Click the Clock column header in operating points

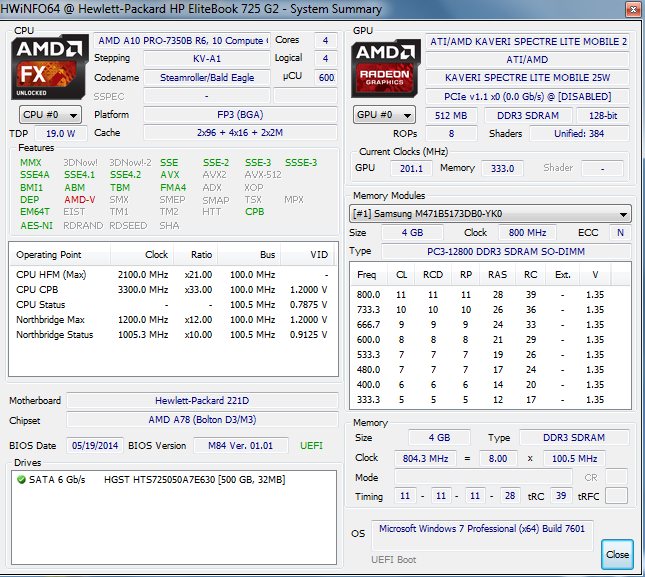tap(142, 255)
